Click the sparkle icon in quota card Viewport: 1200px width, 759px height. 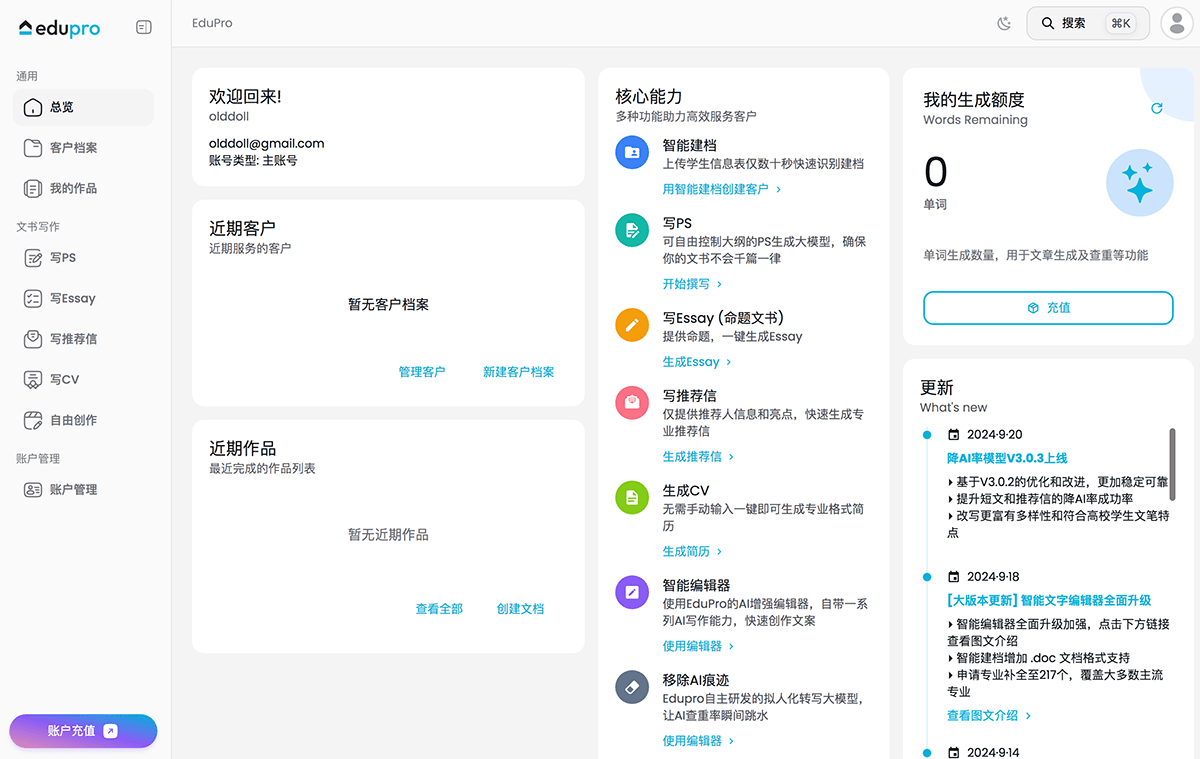(x=1138, y=184)
